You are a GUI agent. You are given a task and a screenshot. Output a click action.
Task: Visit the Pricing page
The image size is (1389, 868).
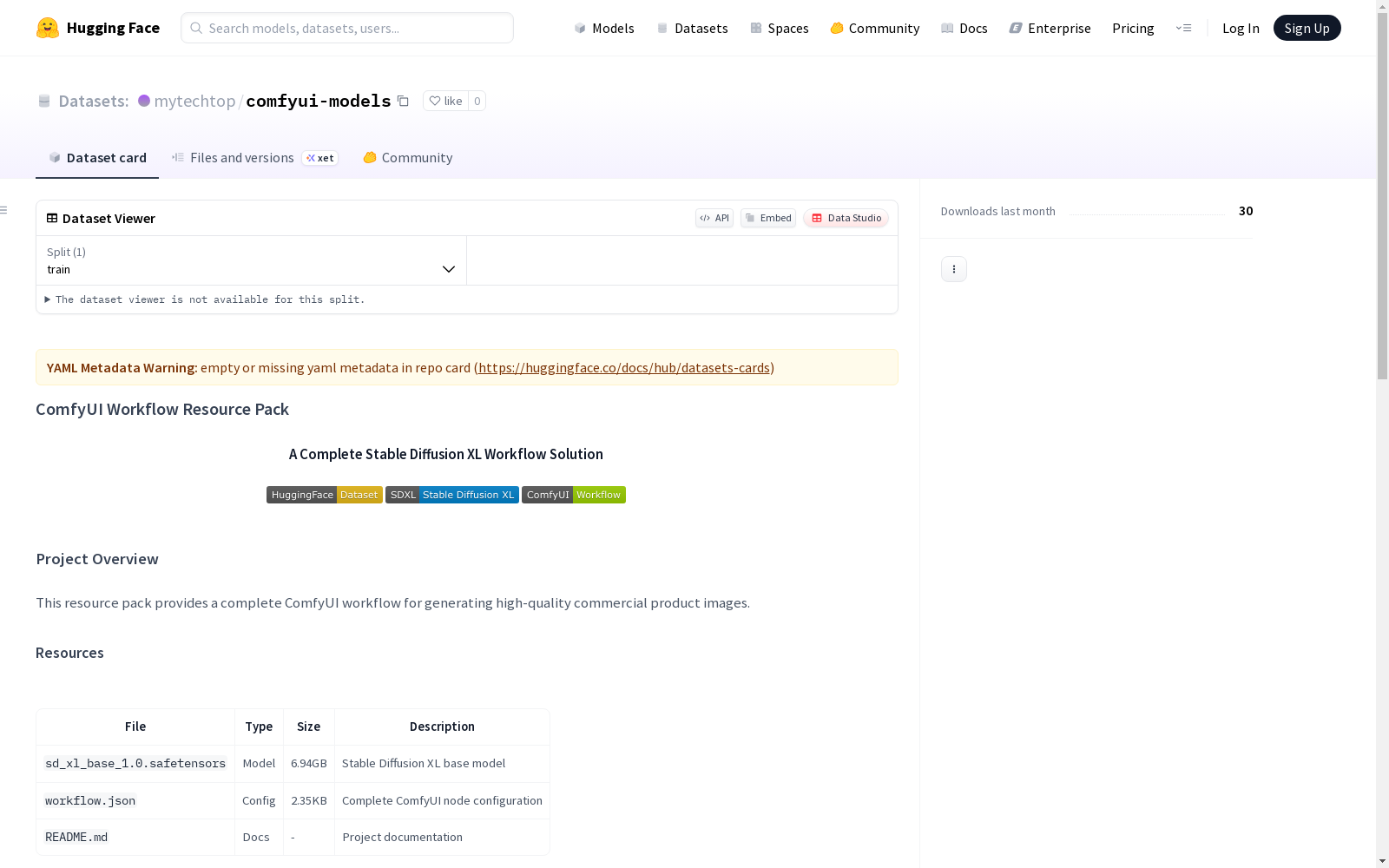1133,28
